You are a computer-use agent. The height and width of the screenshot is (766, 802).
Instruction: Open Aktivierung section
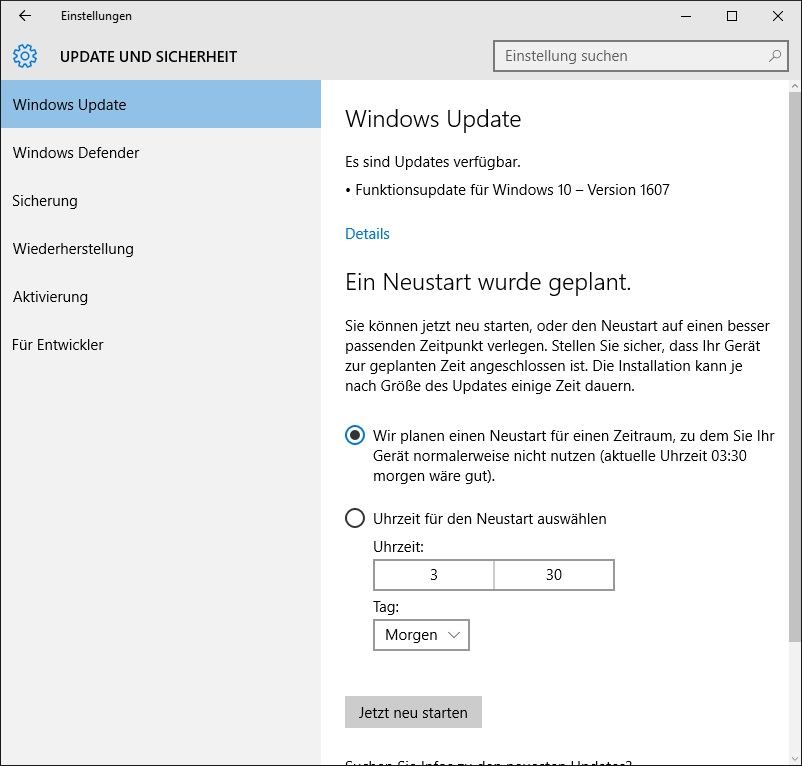tap(161, 297)
